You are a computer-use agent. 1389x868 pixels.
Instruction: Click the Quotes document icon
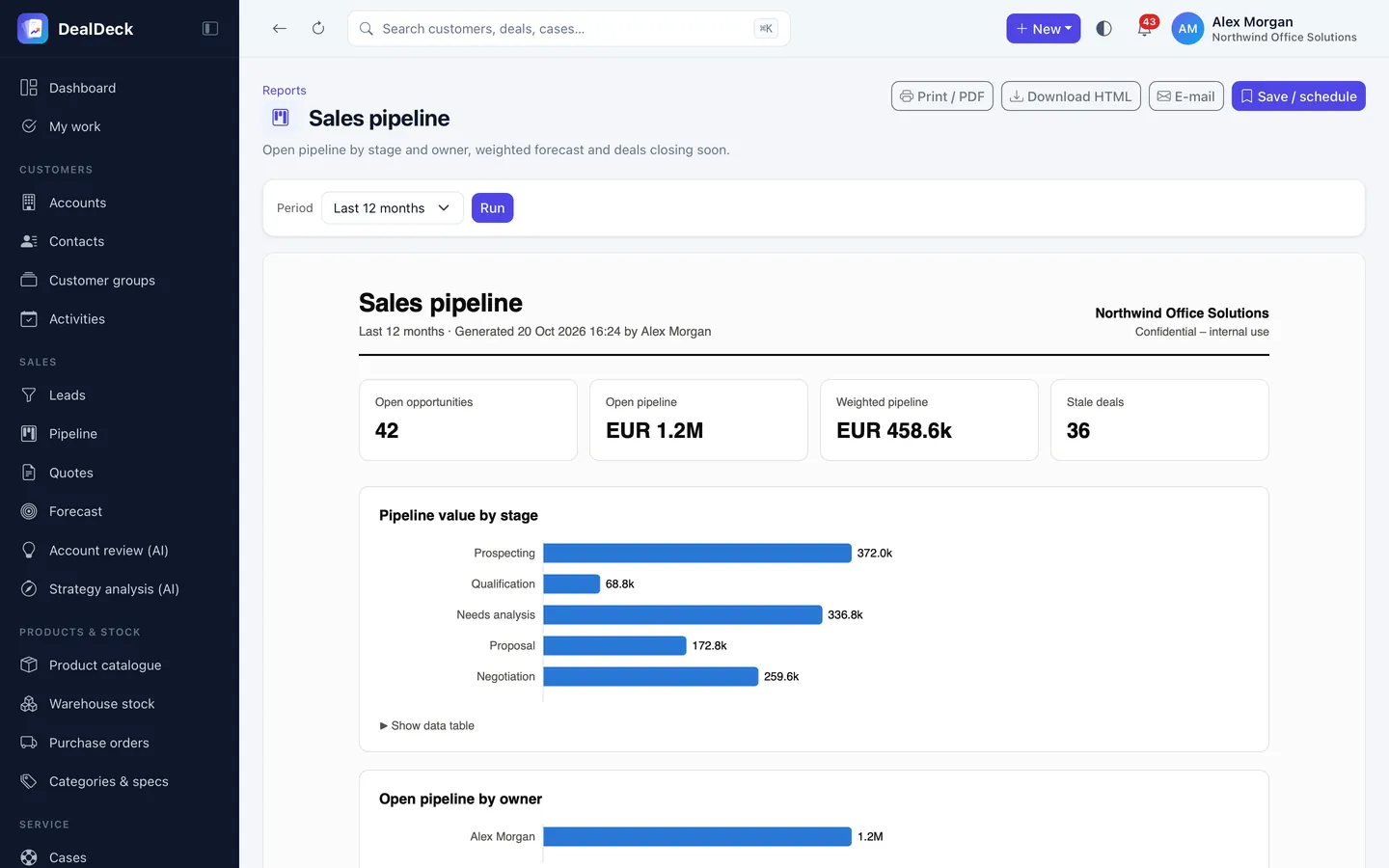(x=29, y=473)
